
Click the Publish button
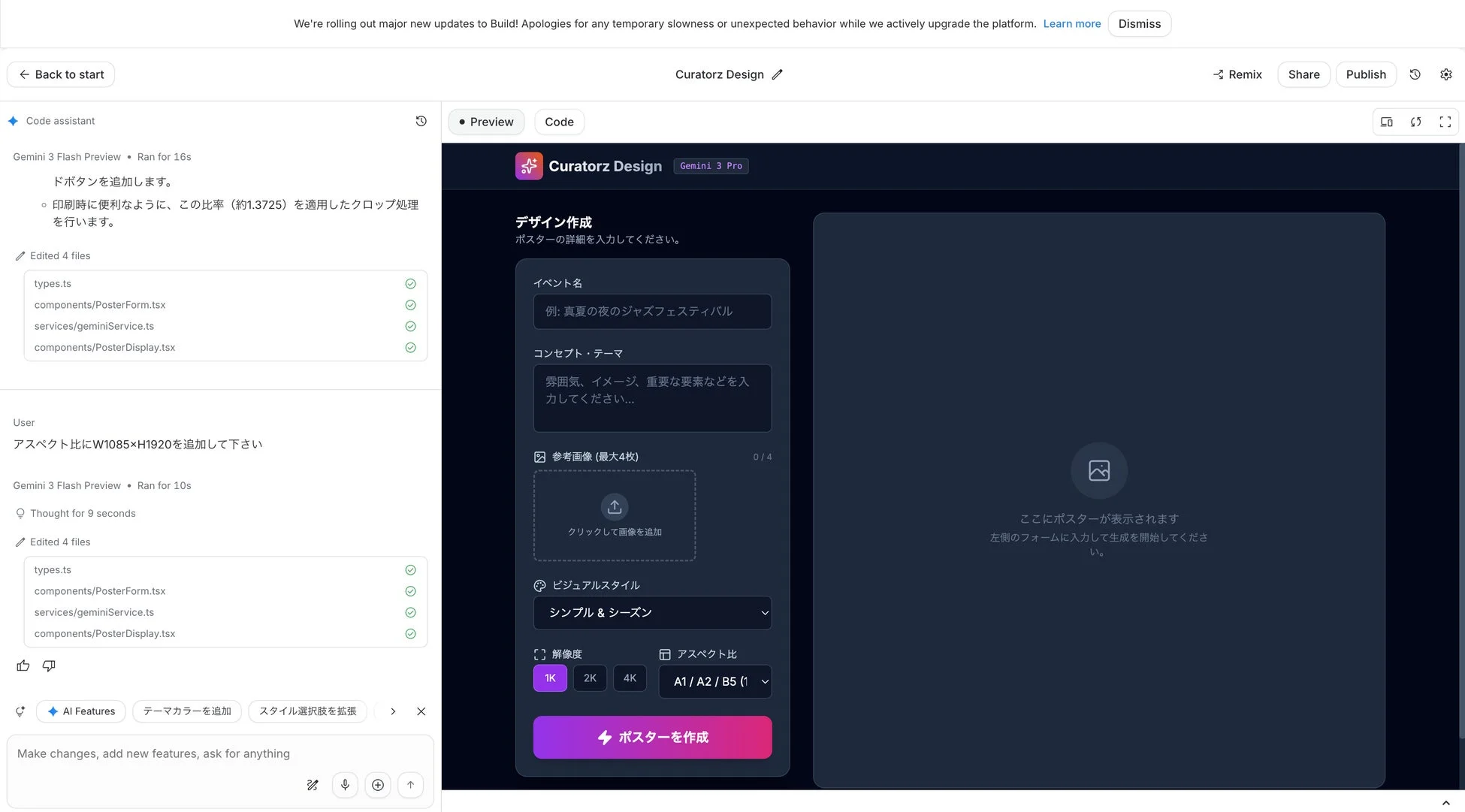tap(1366, 74)
